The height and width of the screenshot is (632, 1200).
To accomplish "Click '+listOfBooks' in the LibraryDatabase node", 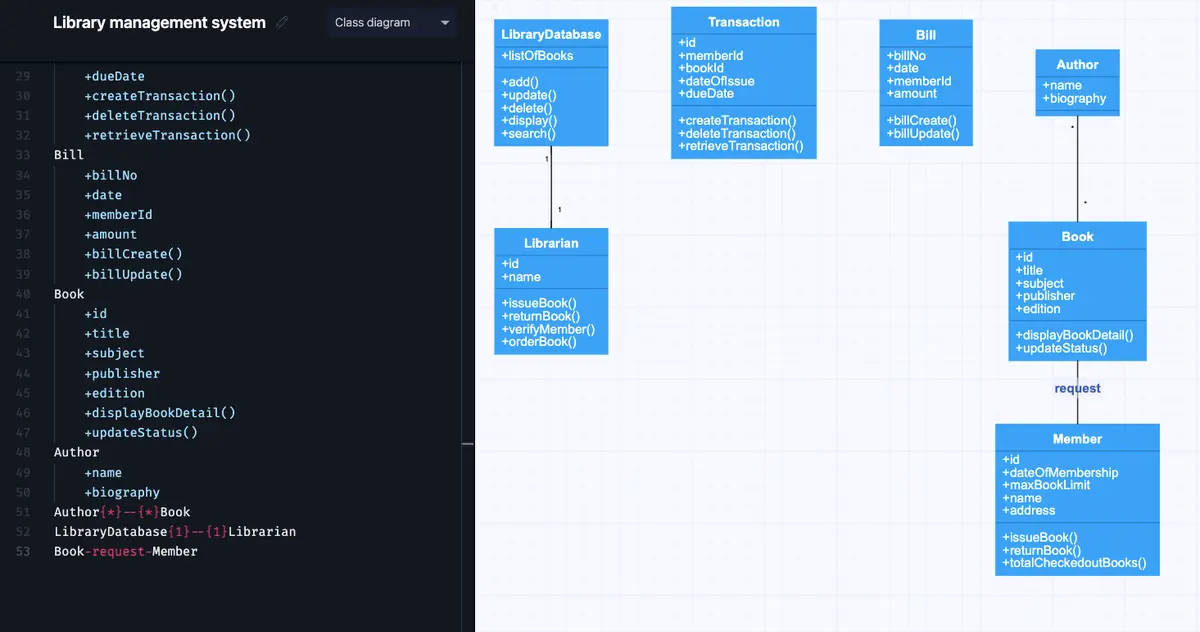I will pos(537,56).
